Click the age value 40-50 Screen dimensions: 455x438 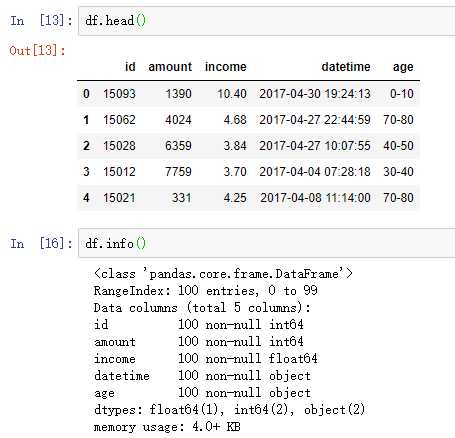point(398,146)
